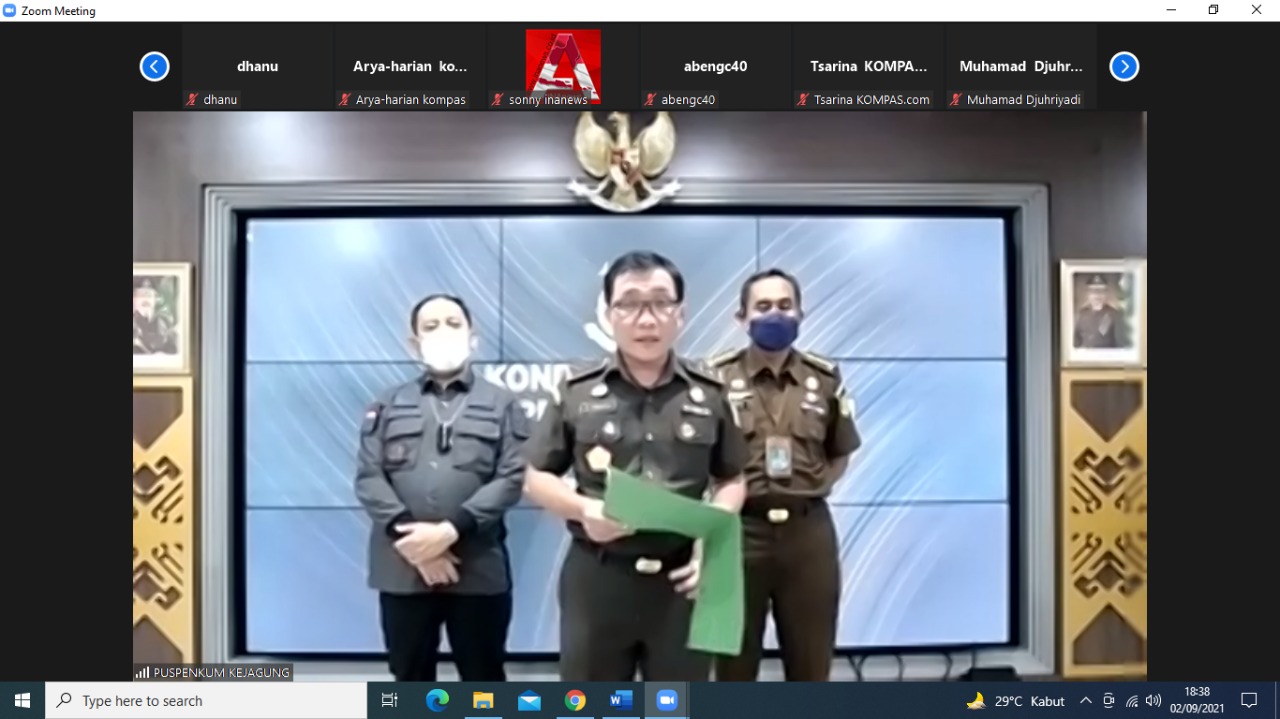
Task: Click the PUSPENKUM KEJAGUNG name label
Action: pyautogui.click(x=221, y=673)
